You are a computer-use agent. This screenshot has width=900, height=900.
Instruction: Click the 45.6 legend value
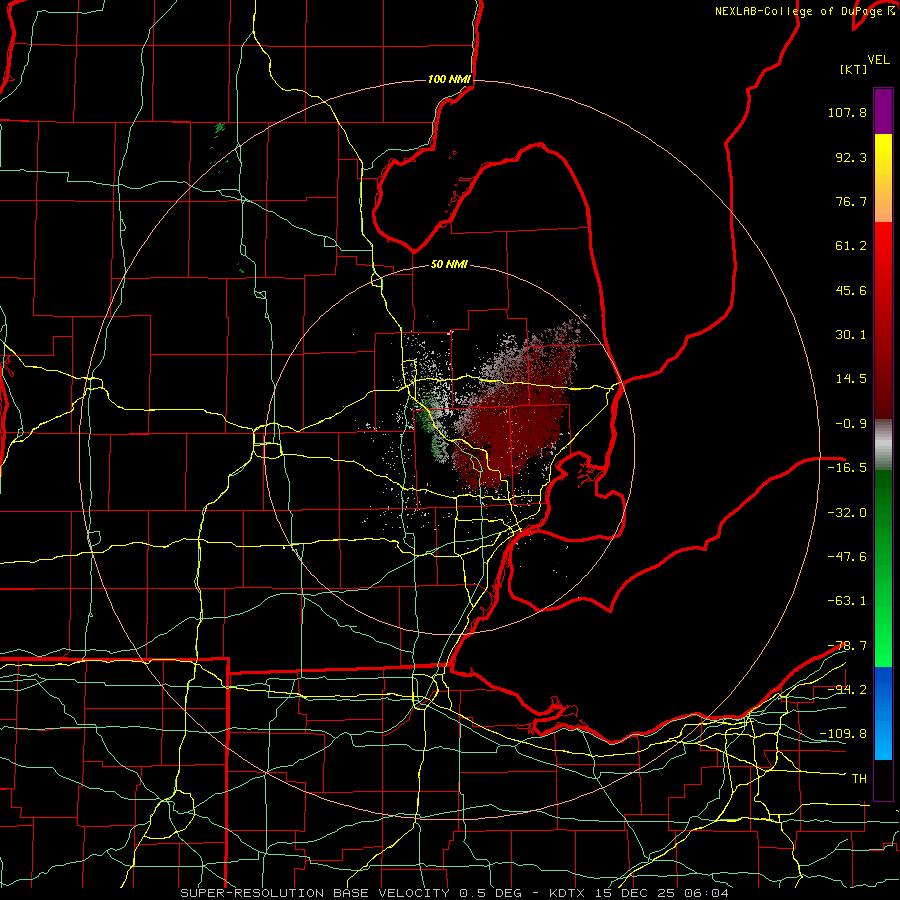tap(851, 290)
